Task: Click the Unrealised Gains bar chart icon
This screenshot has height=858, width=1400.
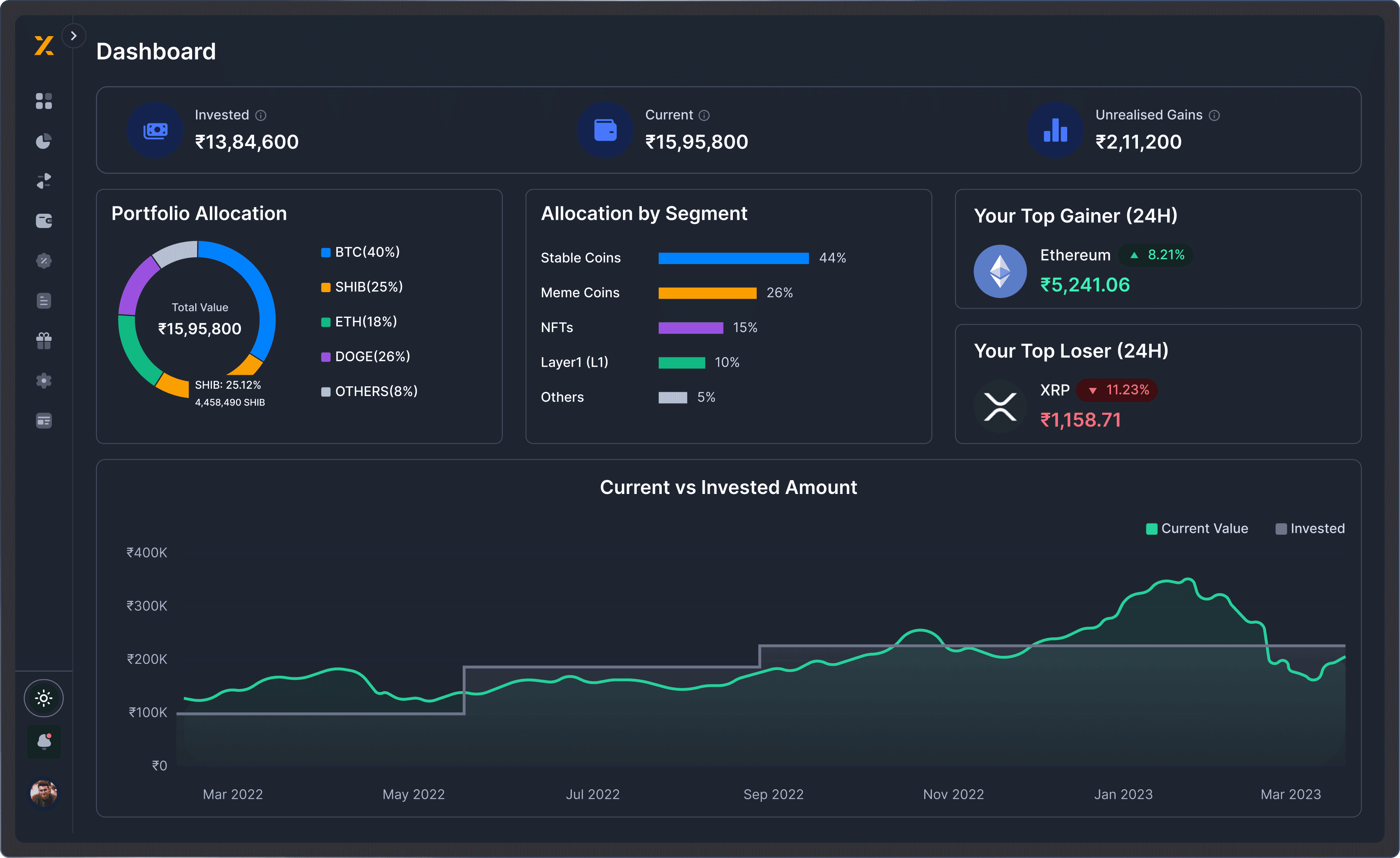Action: pos(1055,130)
